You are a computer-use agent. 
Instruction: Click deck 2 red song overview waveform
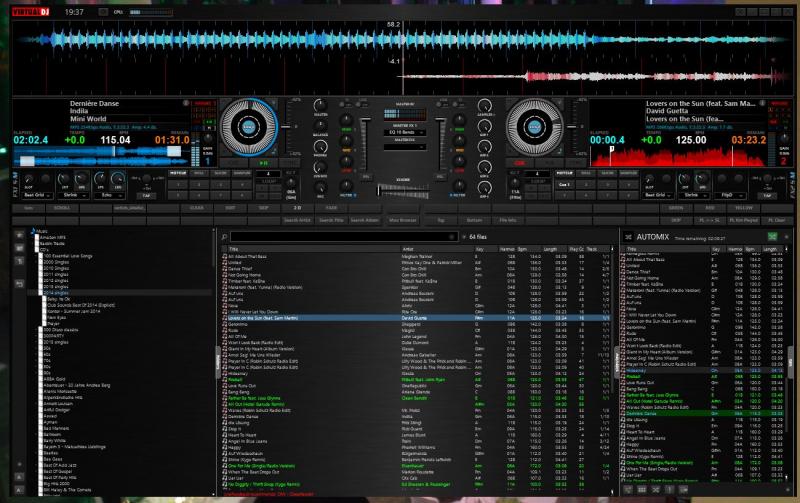(679, 156)
